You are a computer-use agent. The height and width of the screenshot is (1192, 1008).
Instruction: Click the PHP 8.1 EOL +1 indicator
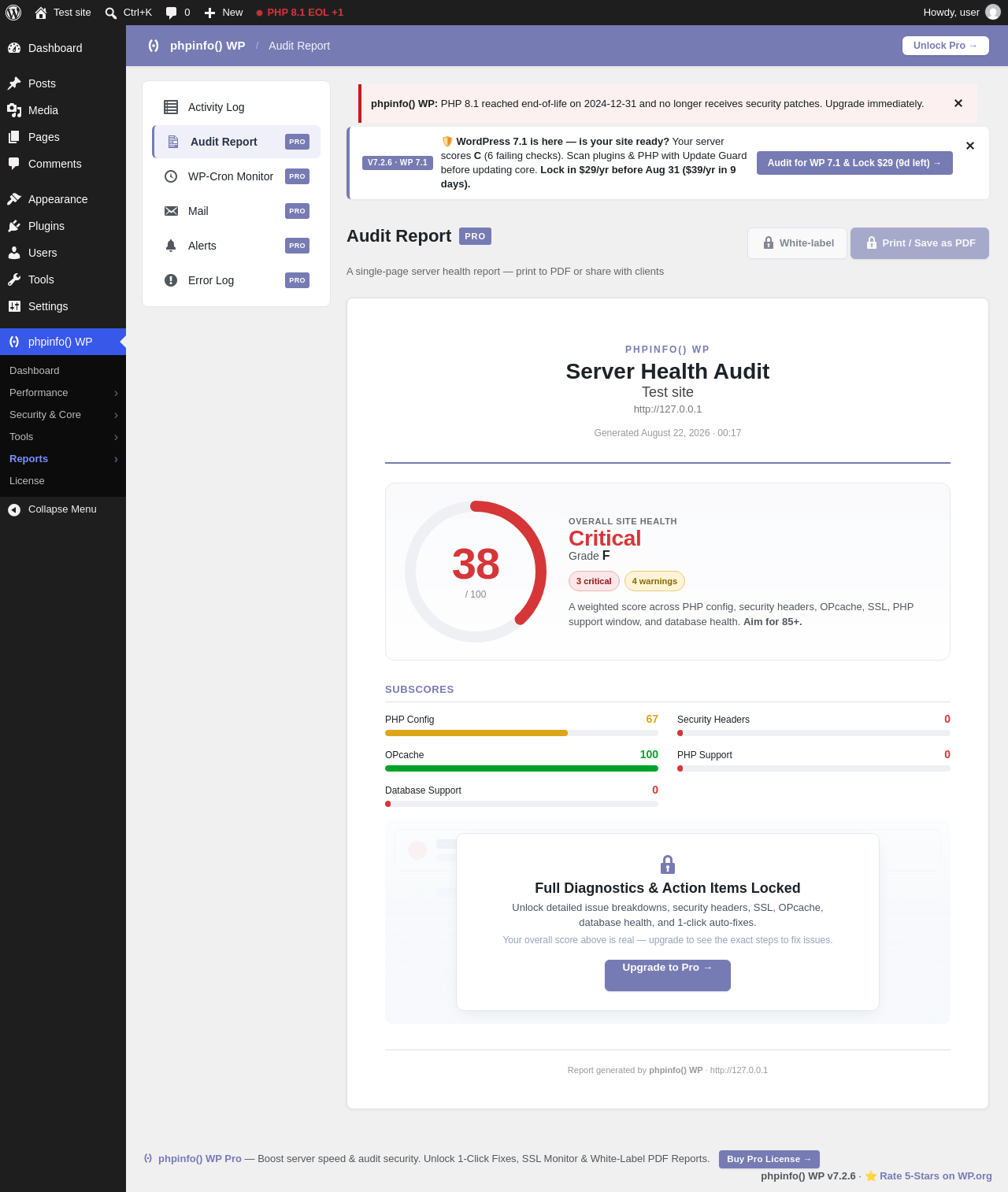(299, 13)
